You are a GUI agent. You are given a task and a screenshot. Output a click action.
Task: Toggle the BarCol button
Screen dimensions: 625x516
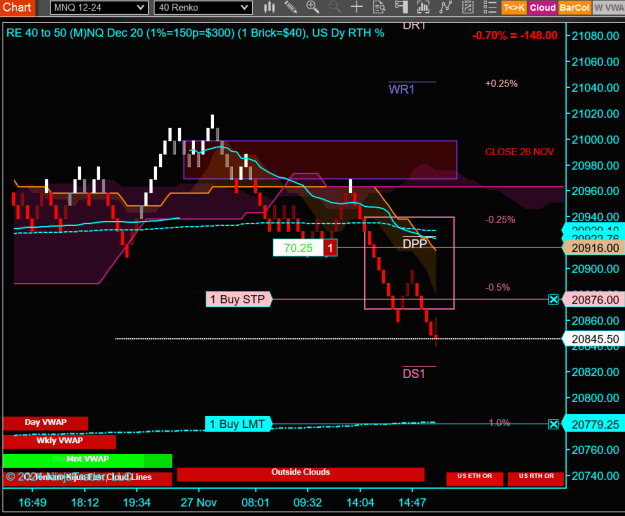tap(574, 8)
